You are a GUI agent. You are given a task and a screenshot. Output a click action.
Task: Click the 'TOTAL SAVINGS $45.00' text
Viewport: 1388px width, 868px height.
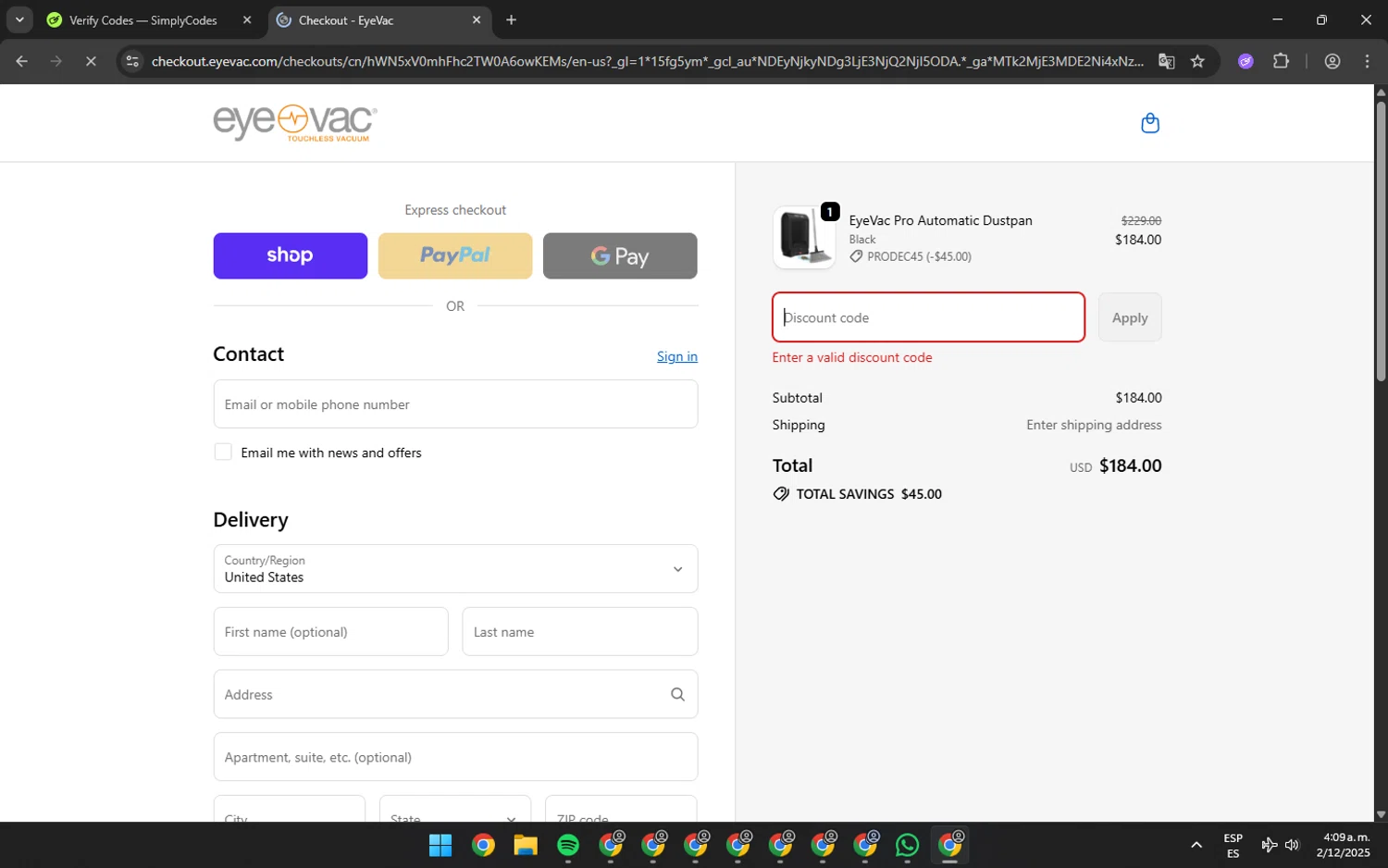coord(869,494)
